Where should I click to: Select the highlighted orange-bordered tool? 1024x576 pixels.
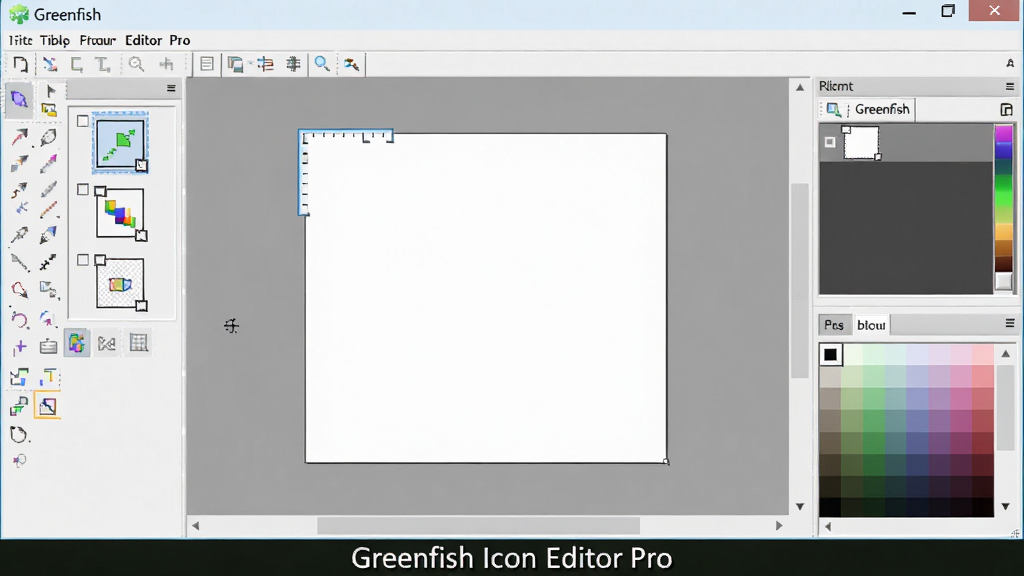click(x=48, y=407)
